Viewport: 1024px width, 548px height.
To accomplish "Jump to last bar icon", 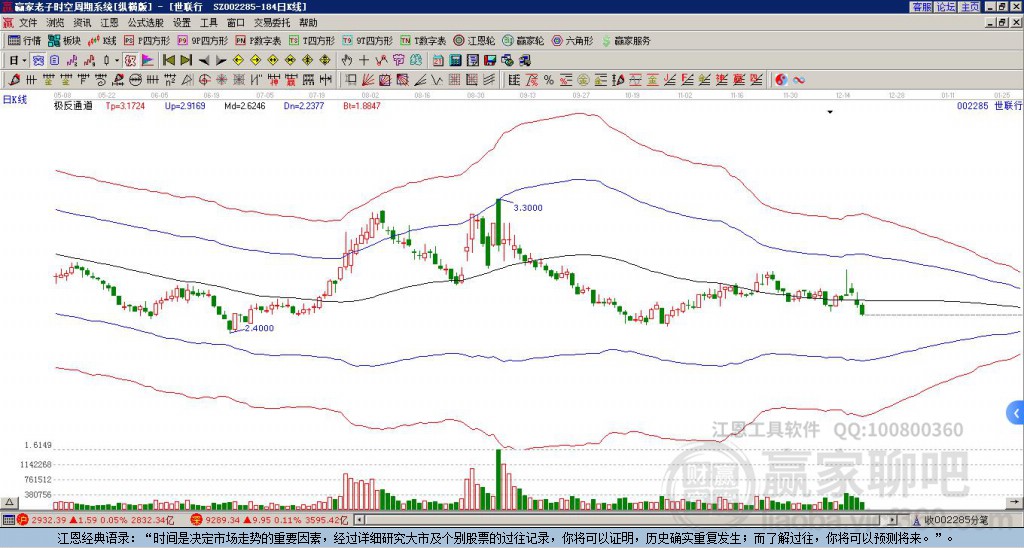I will click(x=186, y=61).
